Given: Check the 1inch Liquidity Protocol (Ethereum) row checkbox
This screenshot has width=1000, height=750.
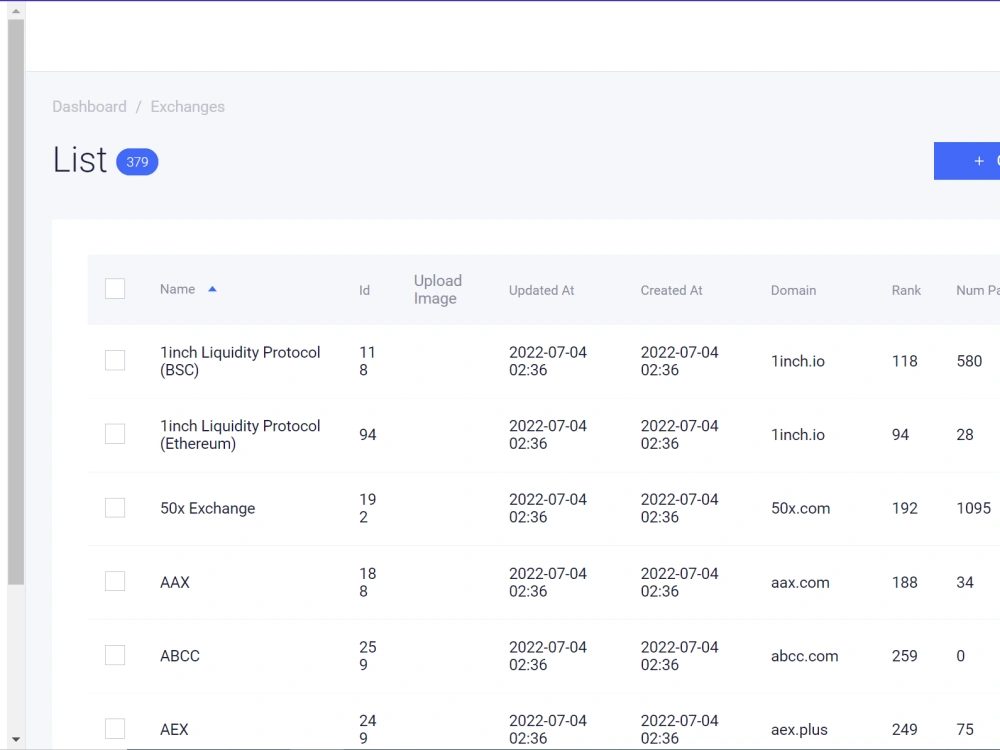Looking at the screenshot, I should [x=115, y=434].
